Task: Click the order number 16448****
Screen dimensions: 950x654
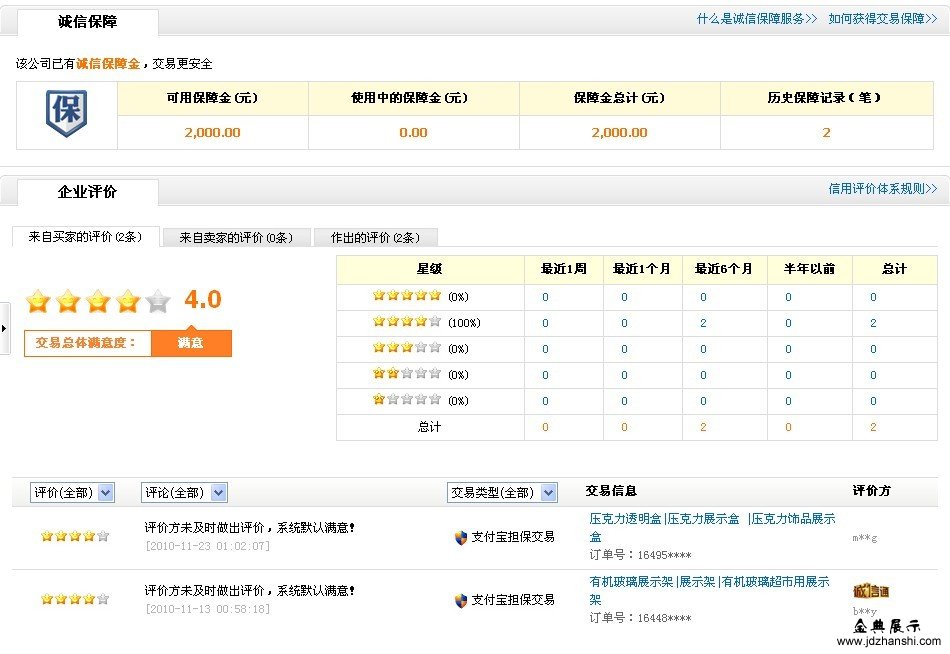Action: pos(665,618)
